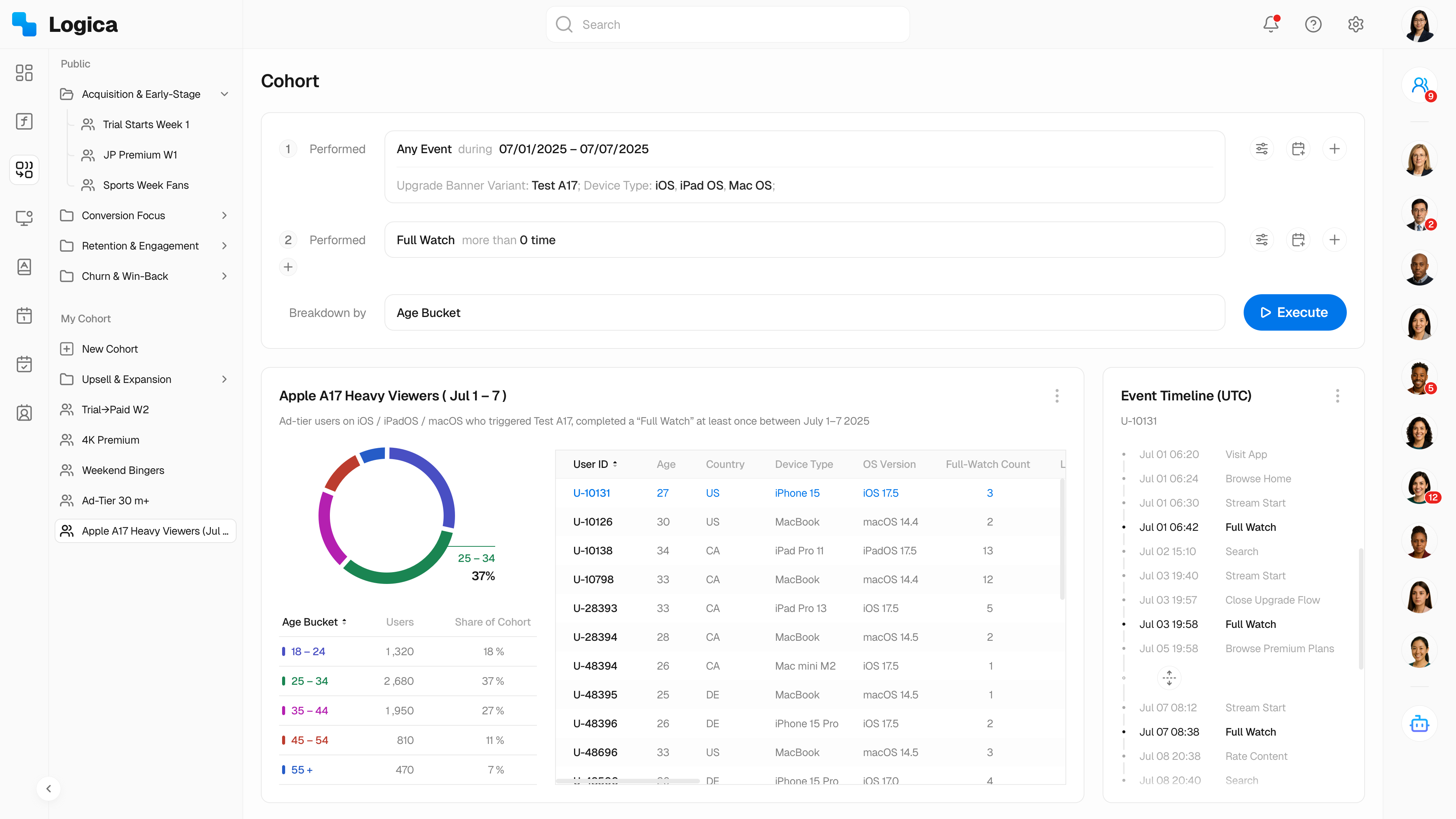This screenshot has width=1456, height=819.
Task: Expand the Conversion Focus folder
Action: [224, 215]
